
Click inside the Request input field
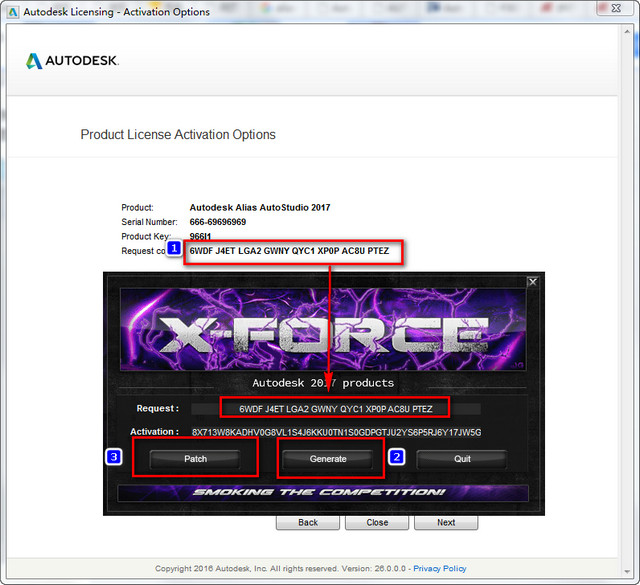click(335, 408)
